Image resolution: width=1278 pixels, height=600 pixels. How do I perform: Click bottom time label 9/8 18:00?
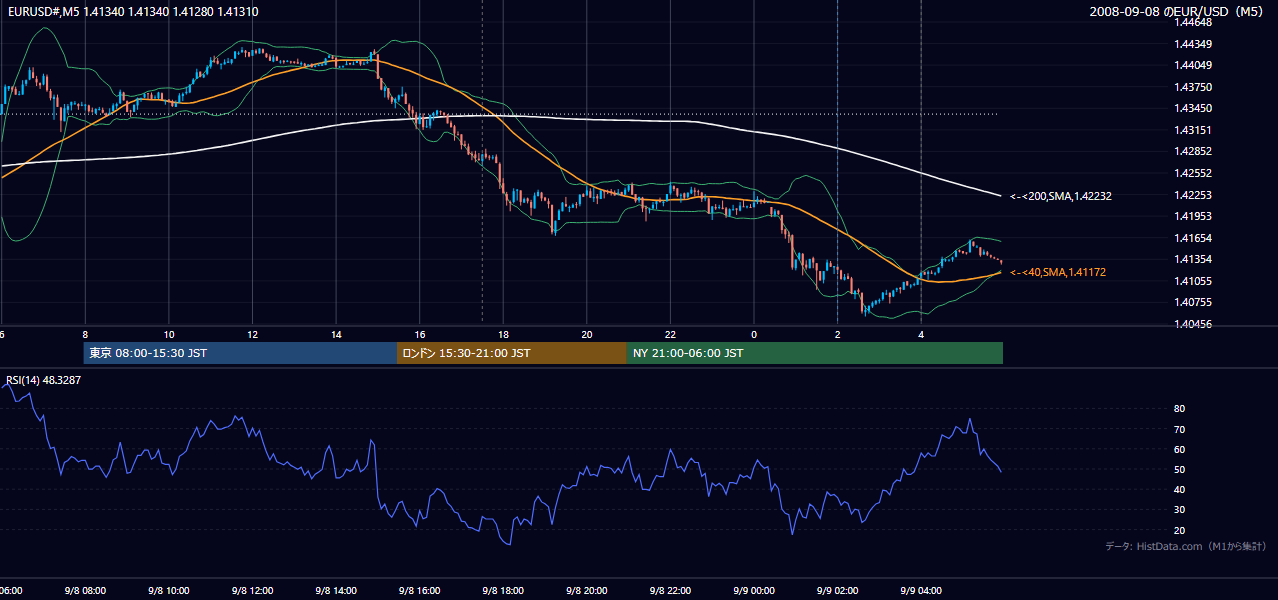tap(503, 591)
